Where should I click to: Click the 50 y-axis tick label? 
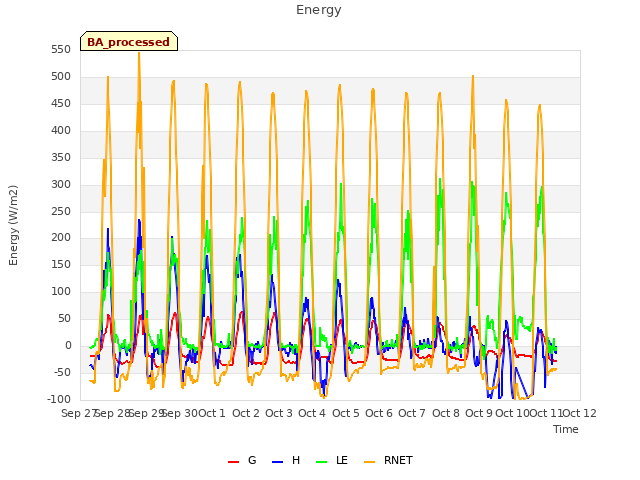pos(64,318)
